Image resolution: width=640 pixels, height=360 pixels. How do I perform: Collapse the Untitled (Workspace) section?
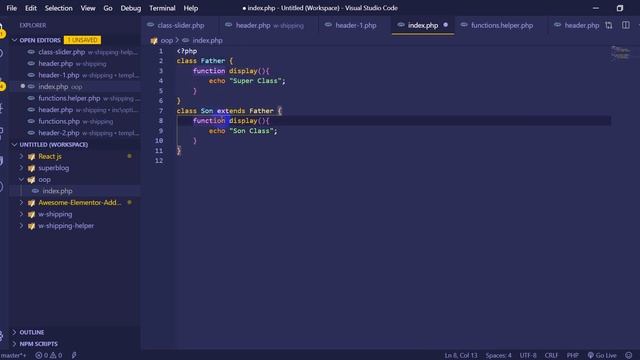click(15, 145)
